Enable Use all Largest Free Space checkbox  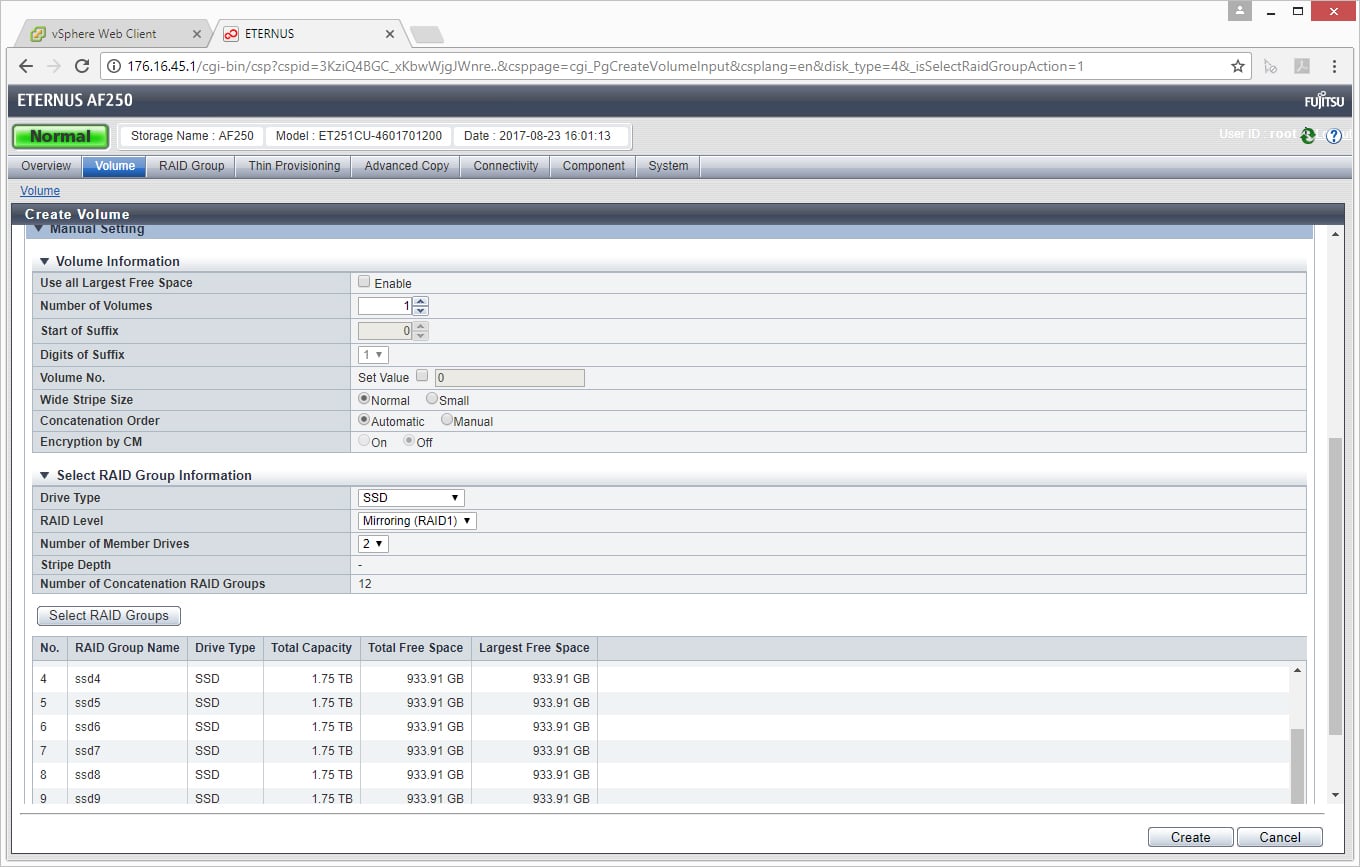(x=364, y=282)
